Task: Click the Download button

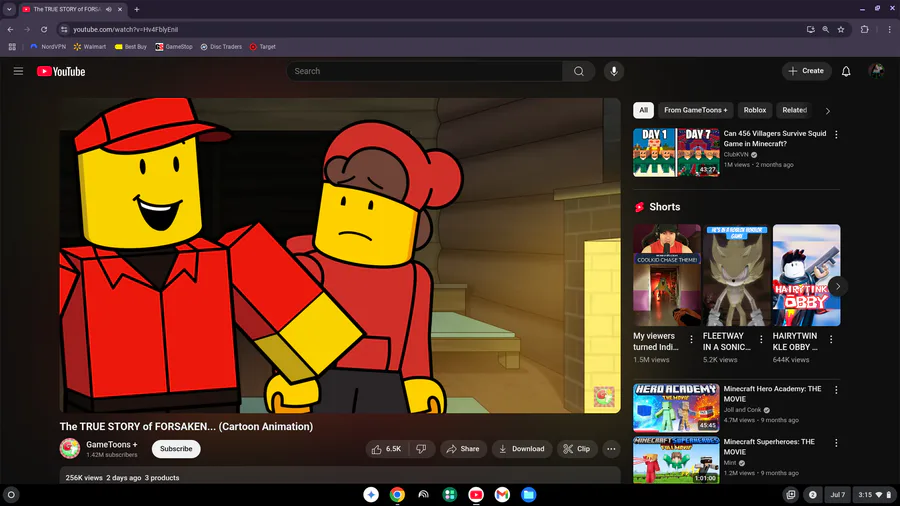Action: tap(522, 449)
